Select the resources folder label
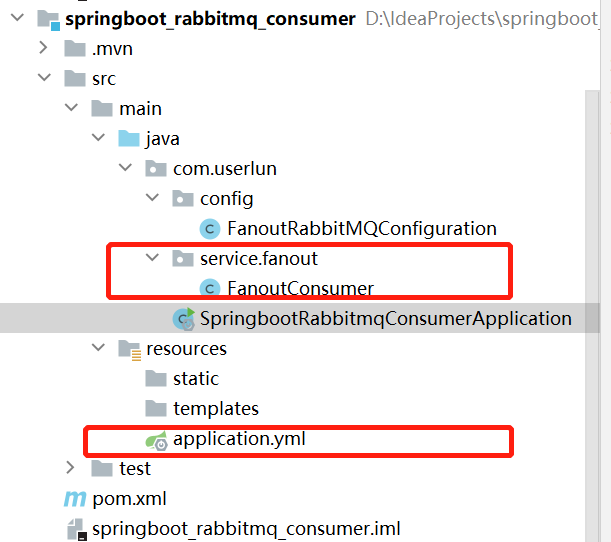This screenshot has width=611, height=542. click(x=186, y=349)
